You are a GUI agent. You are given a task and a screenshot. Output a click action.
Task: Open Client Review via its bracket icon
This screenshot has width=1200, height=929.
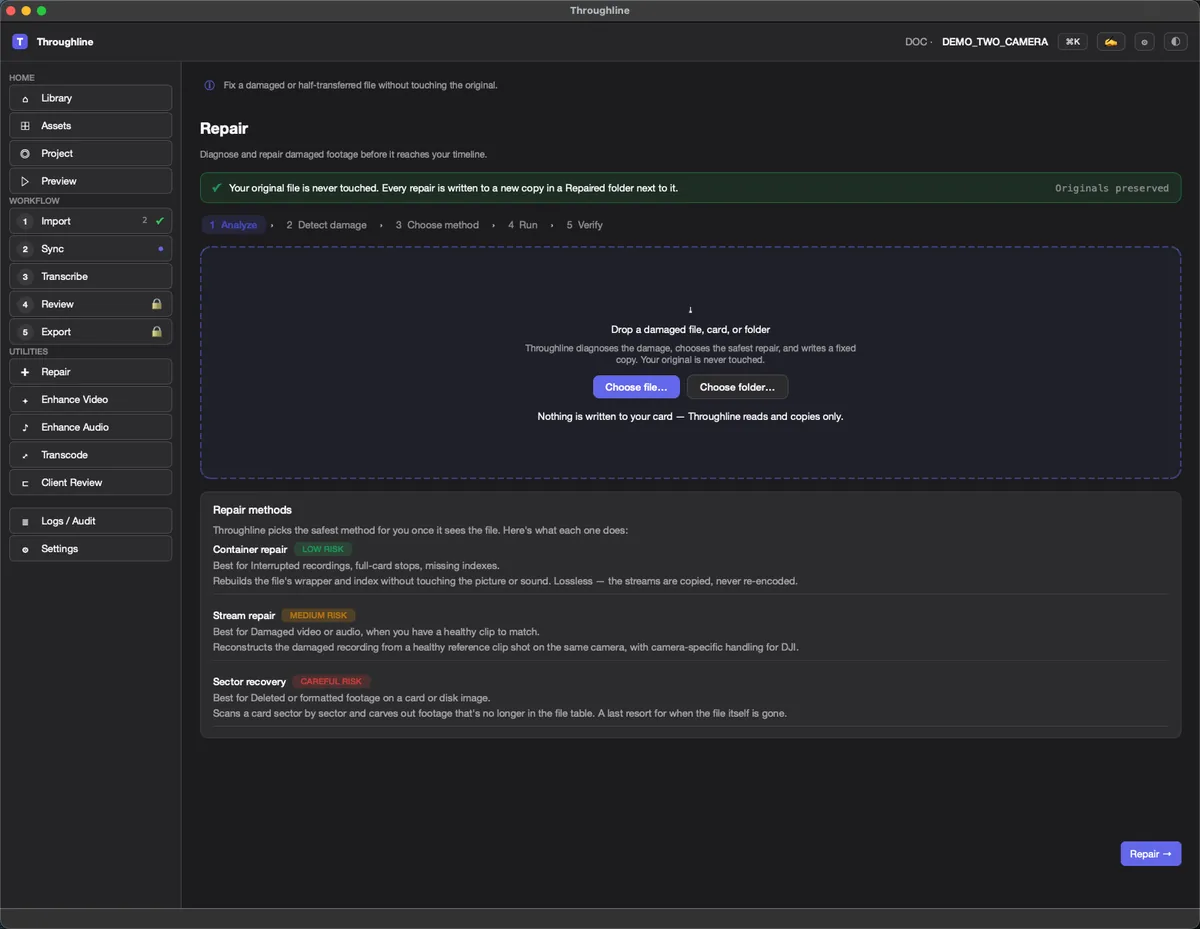click(25, 483)
